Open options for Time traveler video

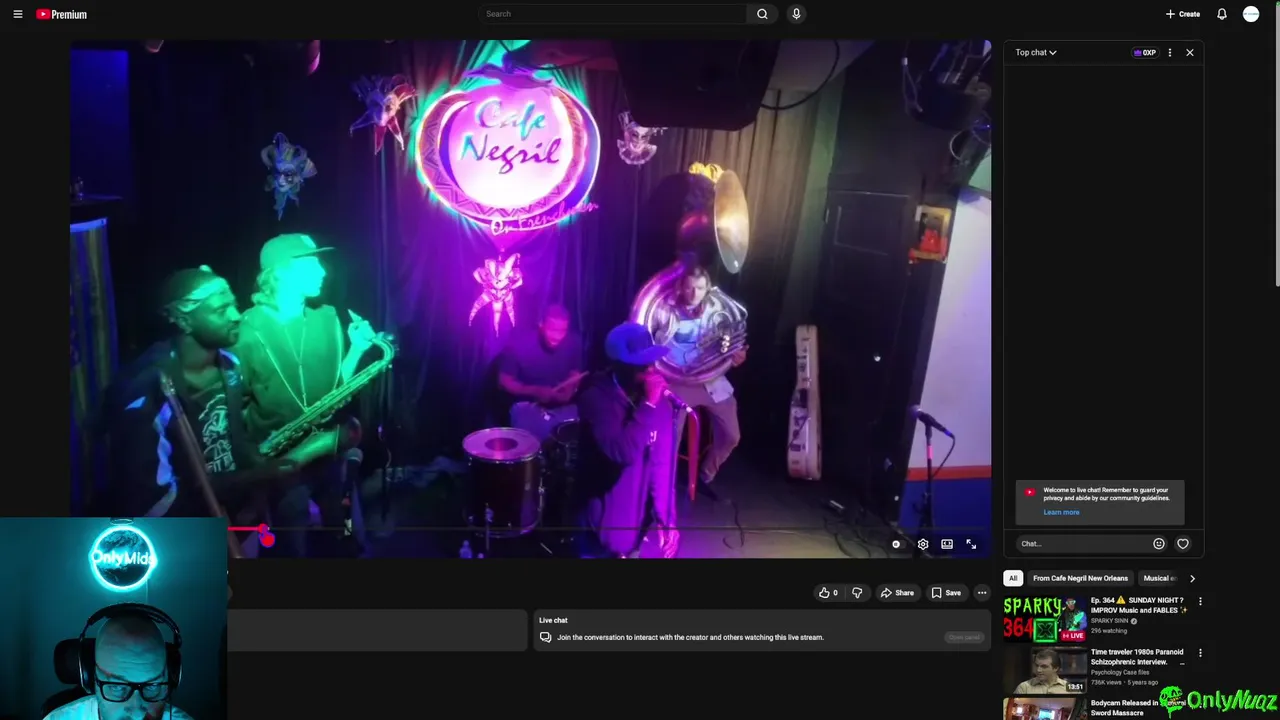coord(1200,653)
